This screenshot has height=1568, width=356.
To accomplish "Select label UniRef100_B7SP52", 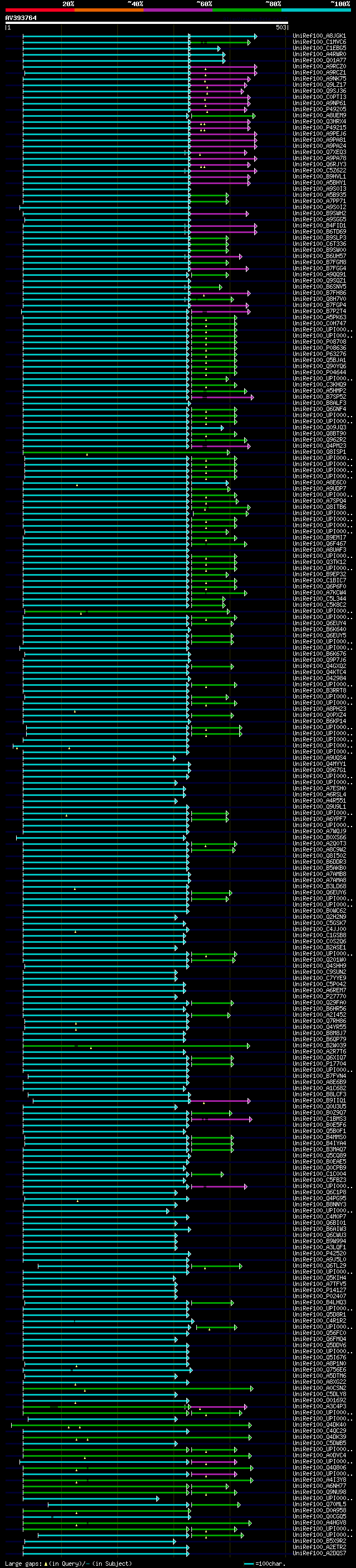I will (319, 396).
